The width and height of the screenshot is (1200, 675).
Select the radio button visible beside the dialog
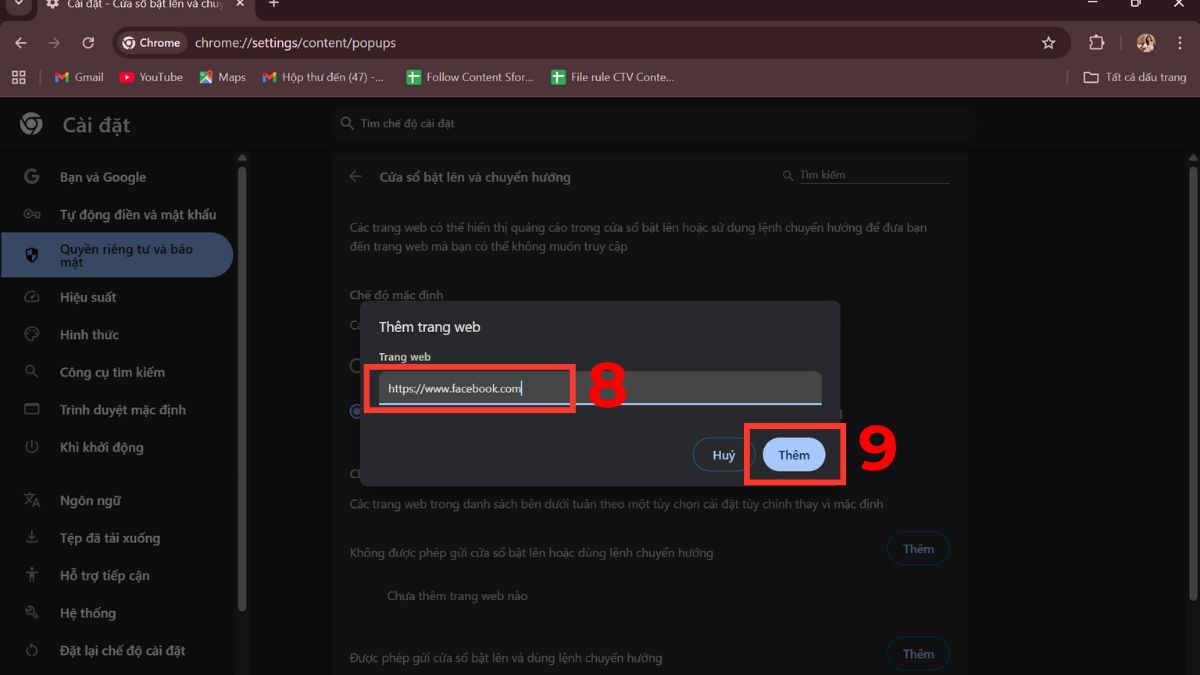click(x=357, y=410)
